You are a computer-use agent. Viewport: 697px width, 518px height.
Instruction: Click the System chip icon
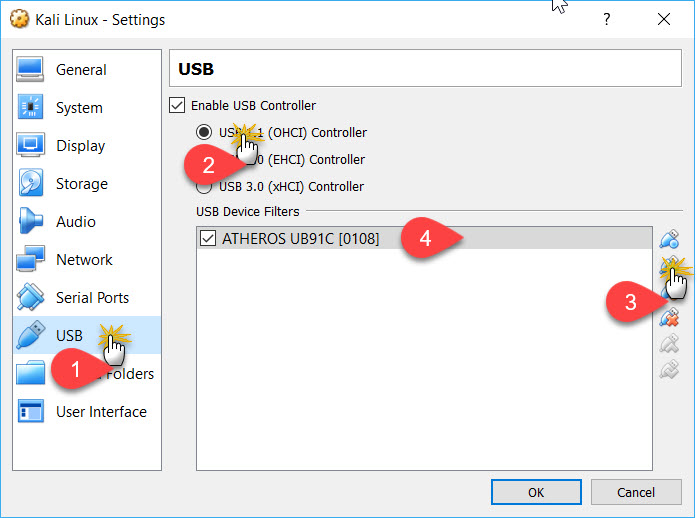(30, 108)
